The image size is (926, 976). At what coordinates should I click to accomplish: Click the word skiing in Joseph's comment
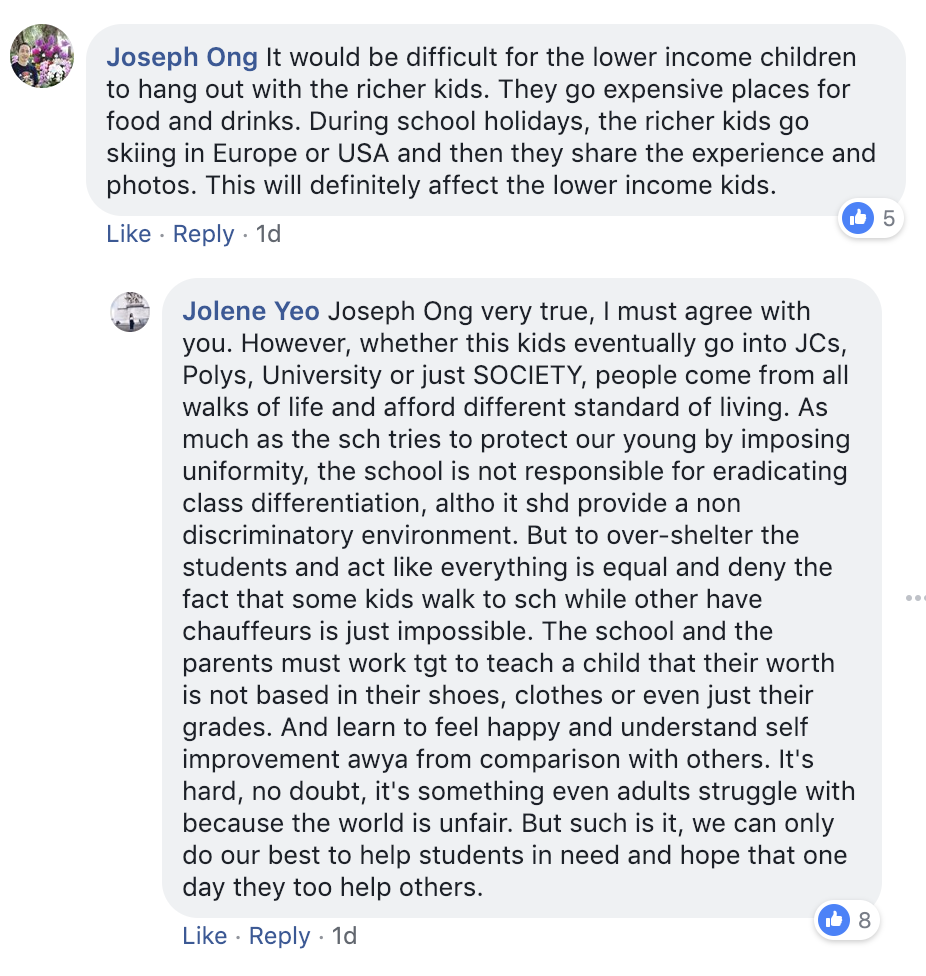coord(141,154)
